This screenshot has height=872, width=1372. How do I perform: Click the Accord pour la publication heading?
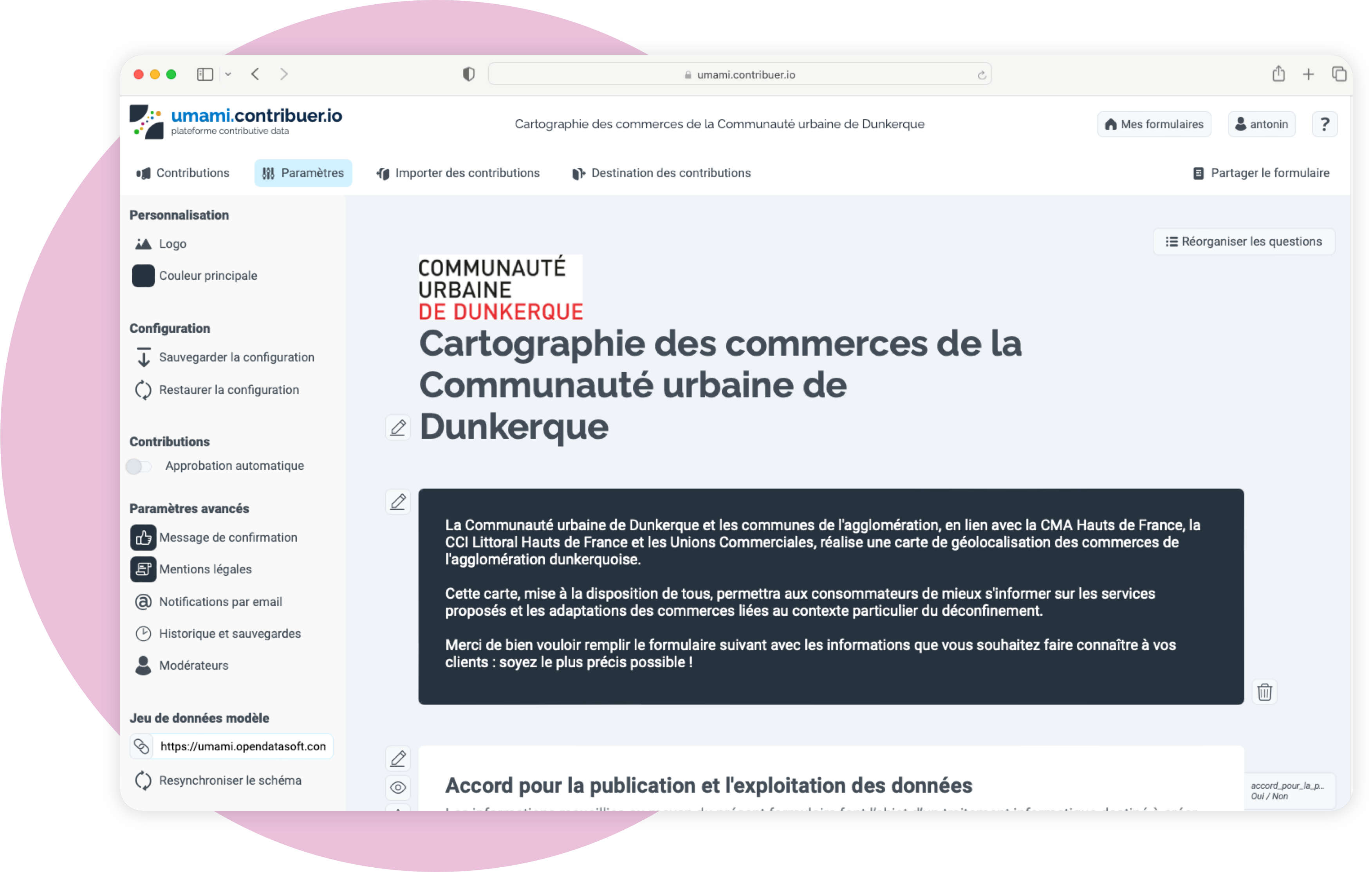pyautogui.click(x=708, y=786)
